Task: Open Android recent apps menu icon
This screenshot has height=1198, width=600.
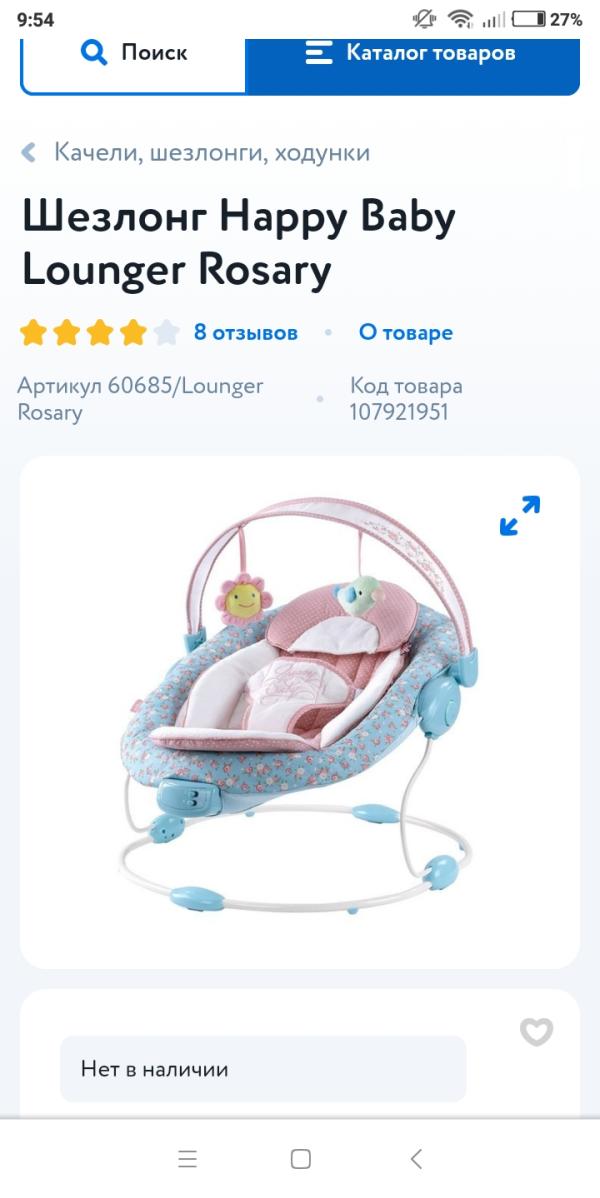Action: (187, 1159)
